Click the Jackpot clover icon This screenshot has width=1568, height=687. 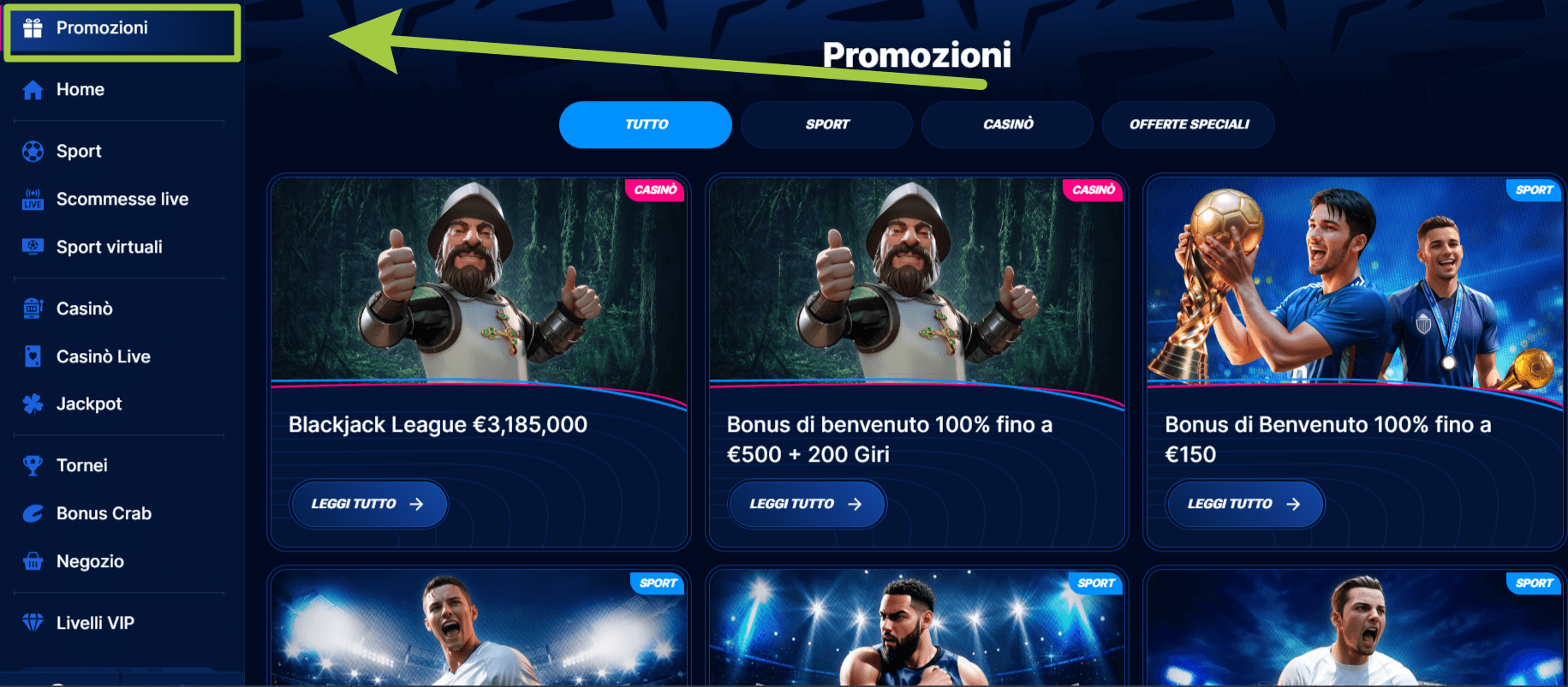pos(33,403)
